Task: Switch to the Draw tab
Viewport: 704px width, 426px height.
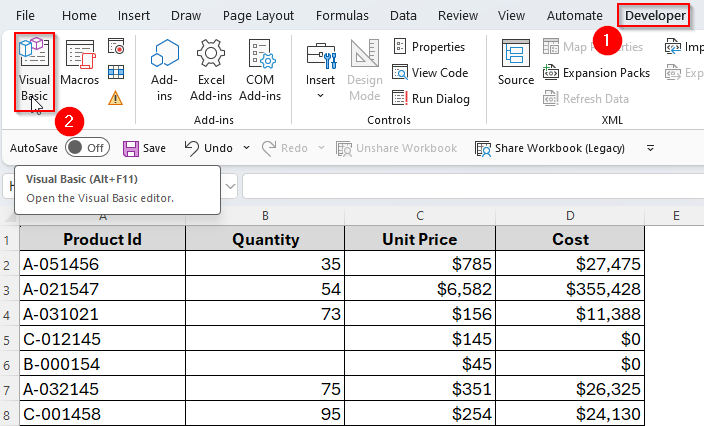Action: click(x=186, y=16)
